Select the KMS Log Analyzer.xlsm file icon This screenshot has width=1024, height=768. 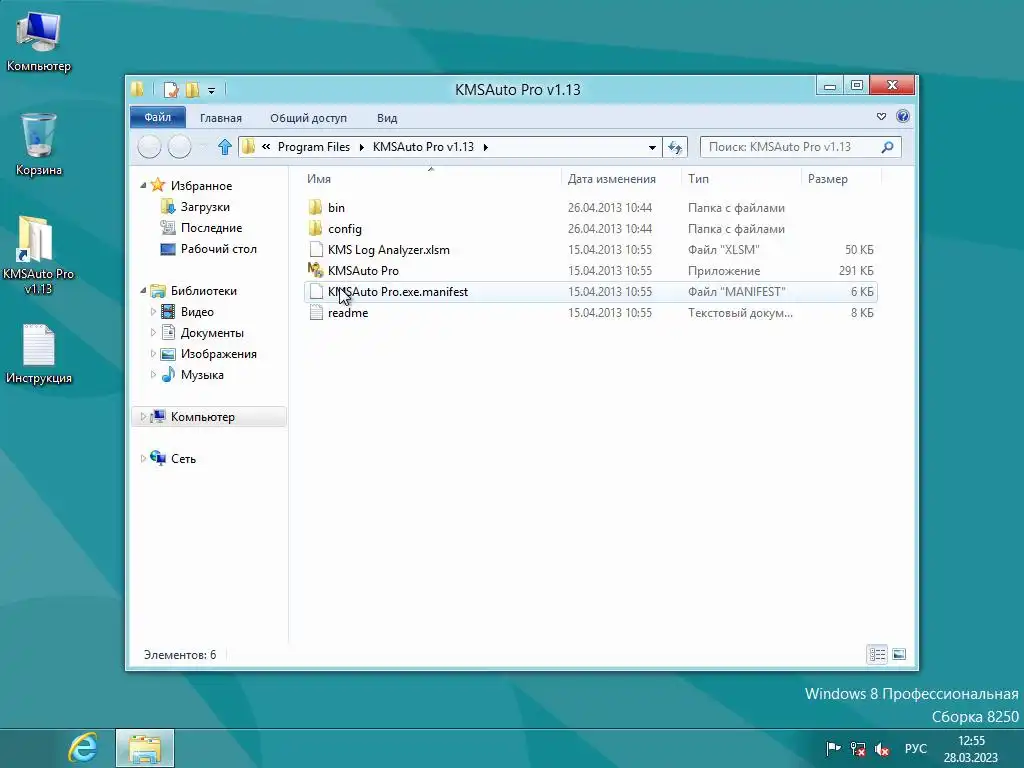click(315, 249)
